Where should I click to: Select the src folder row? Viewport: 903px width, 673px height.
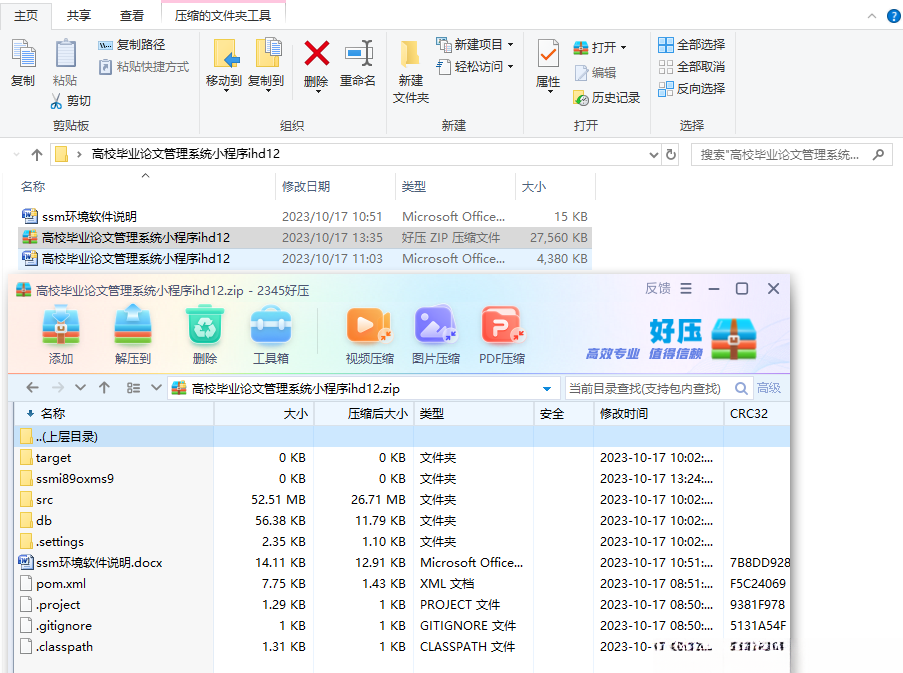coord(401,500)
